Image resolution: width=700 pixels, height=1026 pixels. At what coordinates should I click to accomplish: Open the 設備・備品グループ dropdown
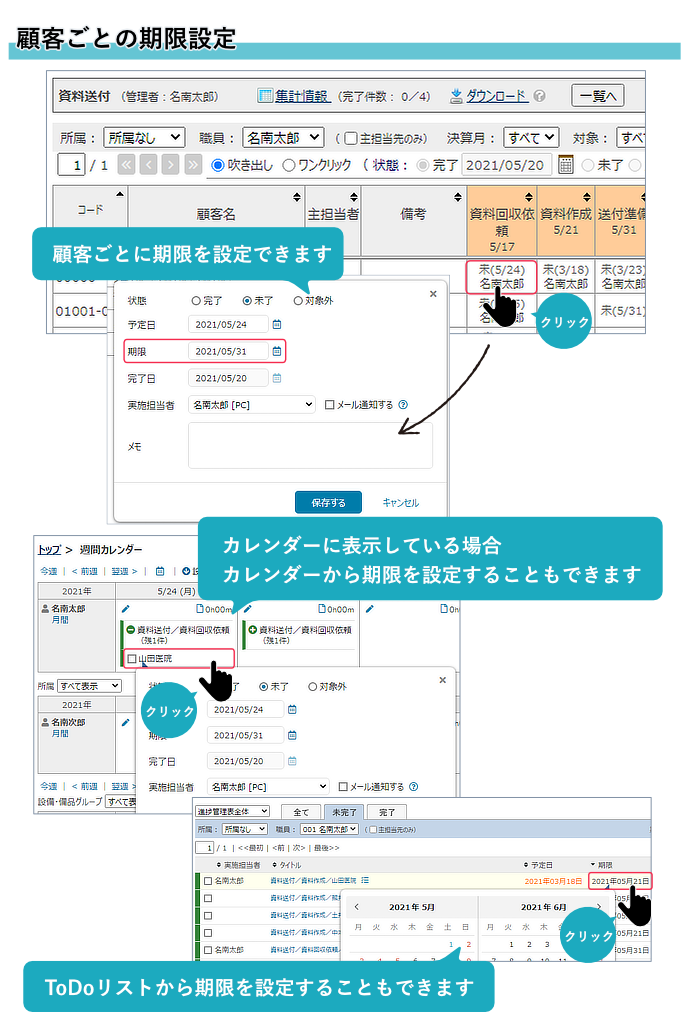[x=121, y=802]
